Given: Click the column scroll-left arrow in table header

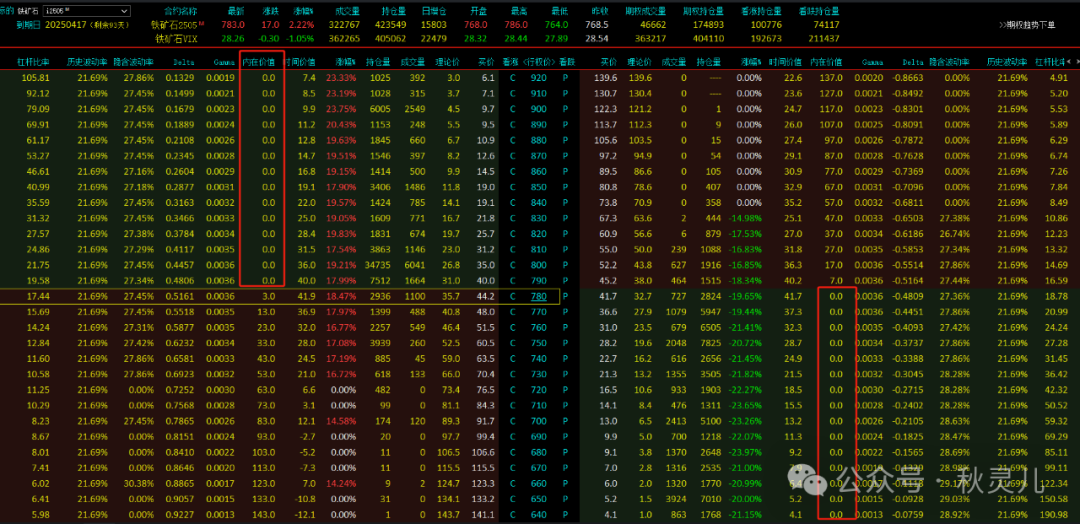Looking at the screenshot, I should 1068,62.
